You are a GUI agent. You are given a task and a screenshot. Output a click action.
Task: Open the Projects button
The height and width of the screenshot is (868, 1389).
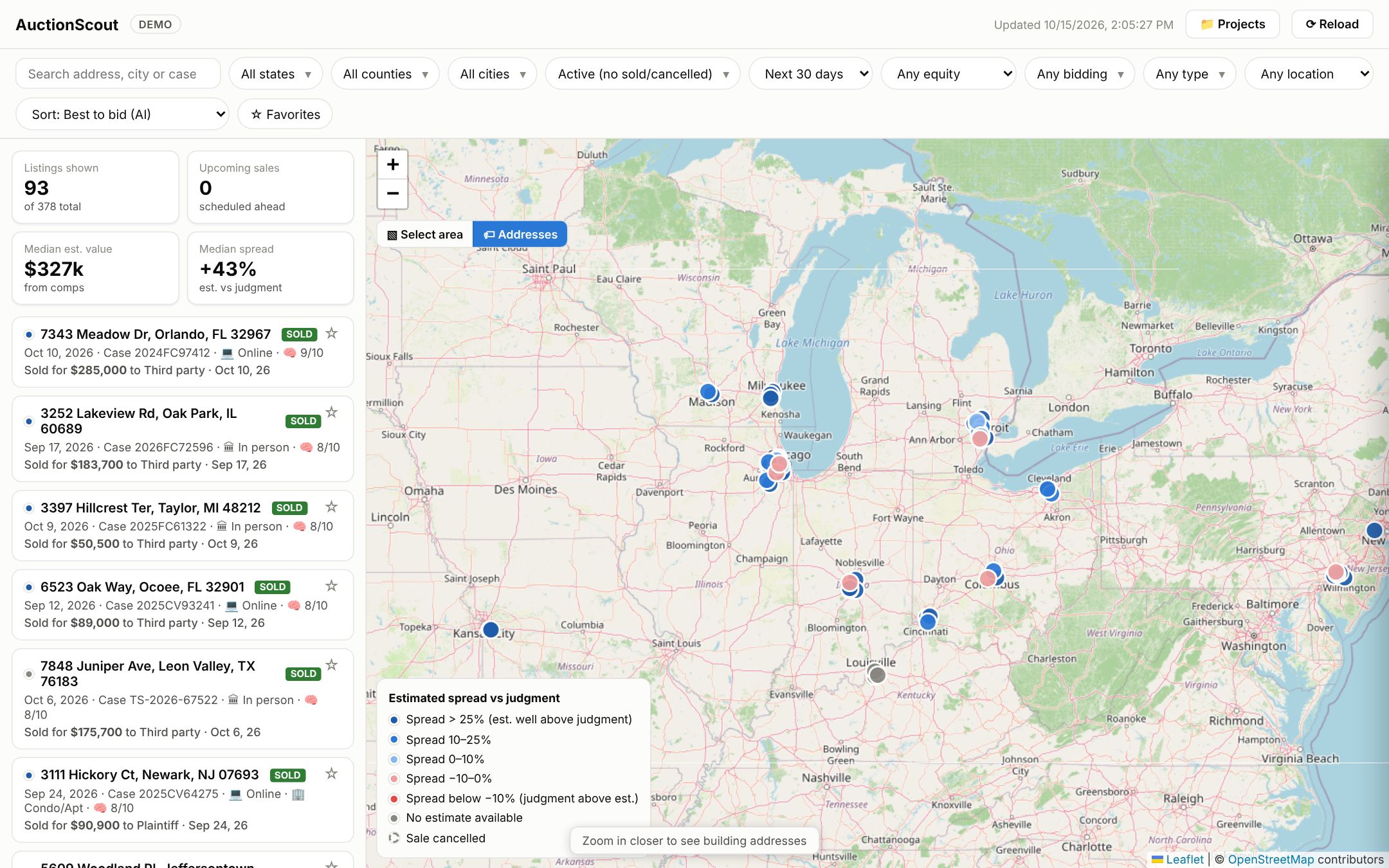point(1233,24)
